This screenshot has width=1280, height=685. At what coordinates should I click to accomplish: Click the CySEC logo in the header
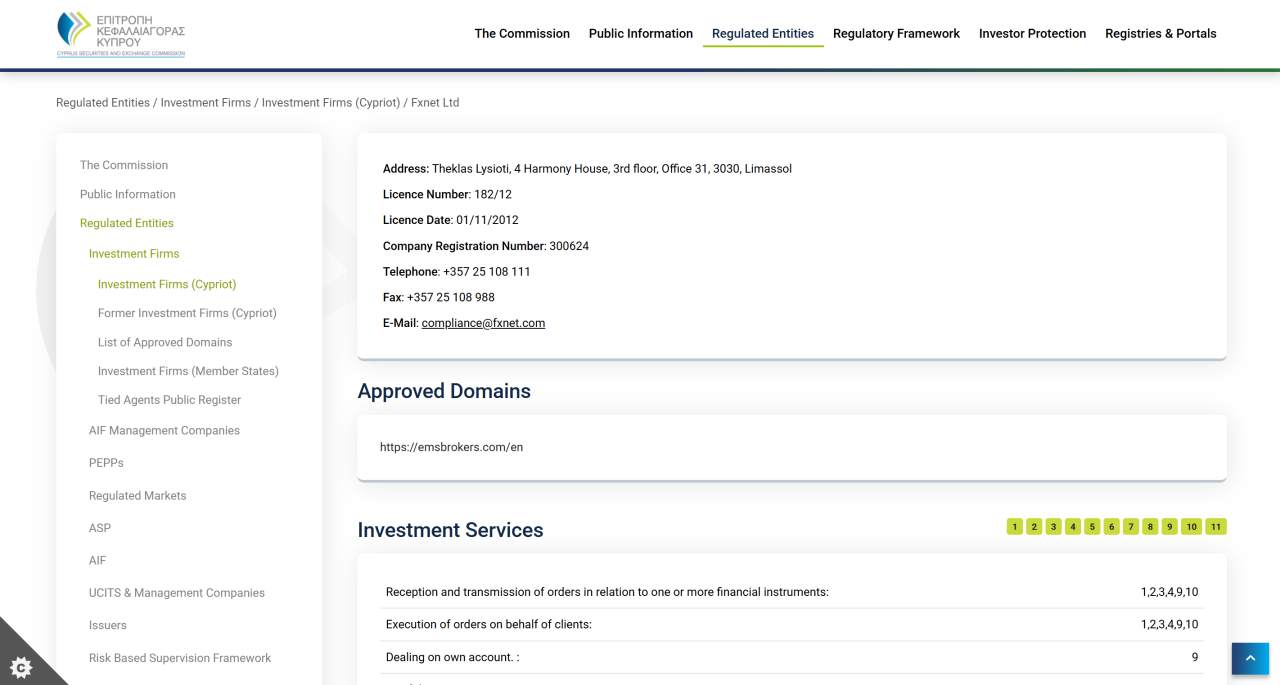(120, 33)
